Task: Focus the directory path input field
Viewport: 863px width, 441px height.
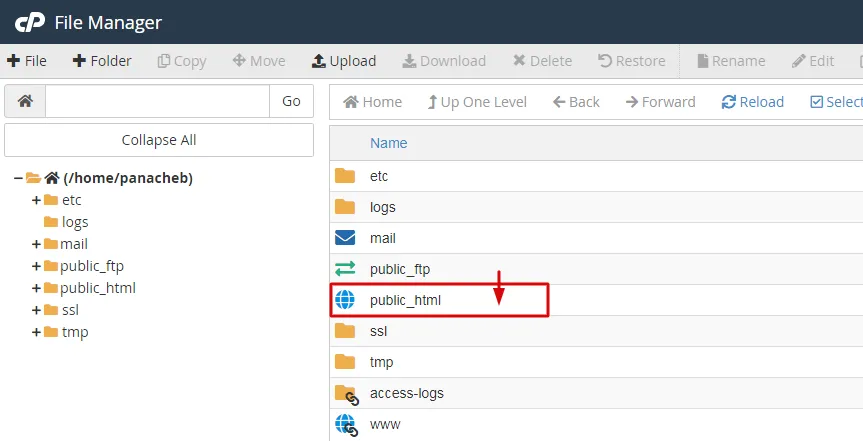Action: point(157,101)
